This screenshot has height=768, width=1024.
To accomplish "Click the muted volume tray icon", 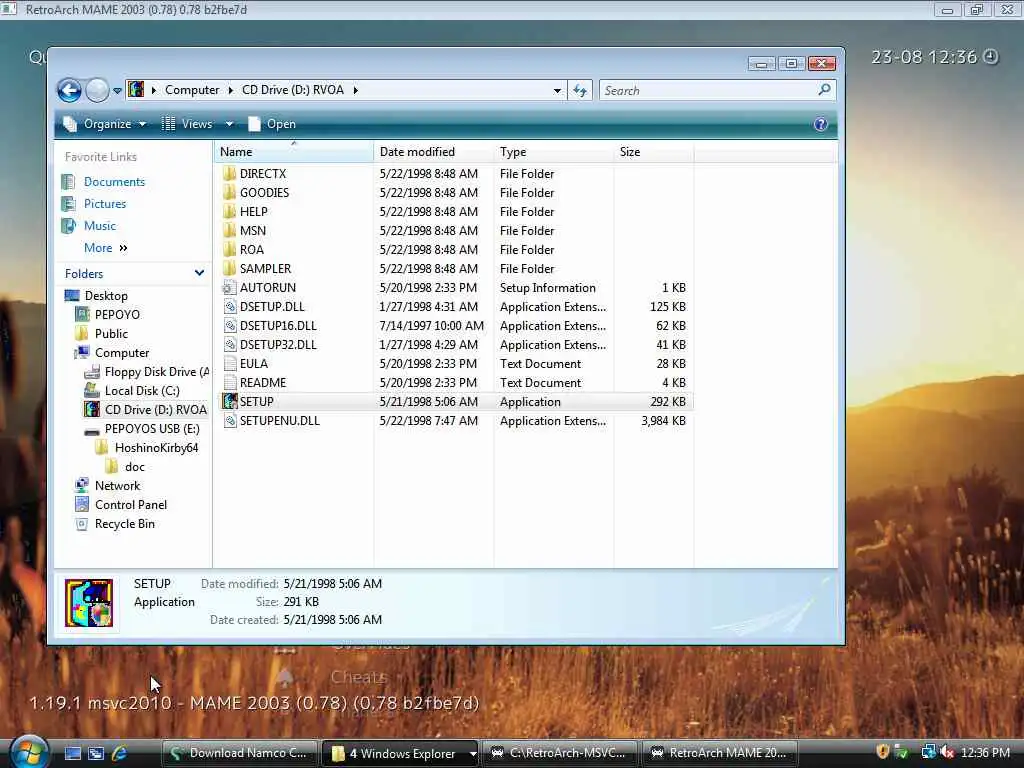I will (x=948, y=753).
